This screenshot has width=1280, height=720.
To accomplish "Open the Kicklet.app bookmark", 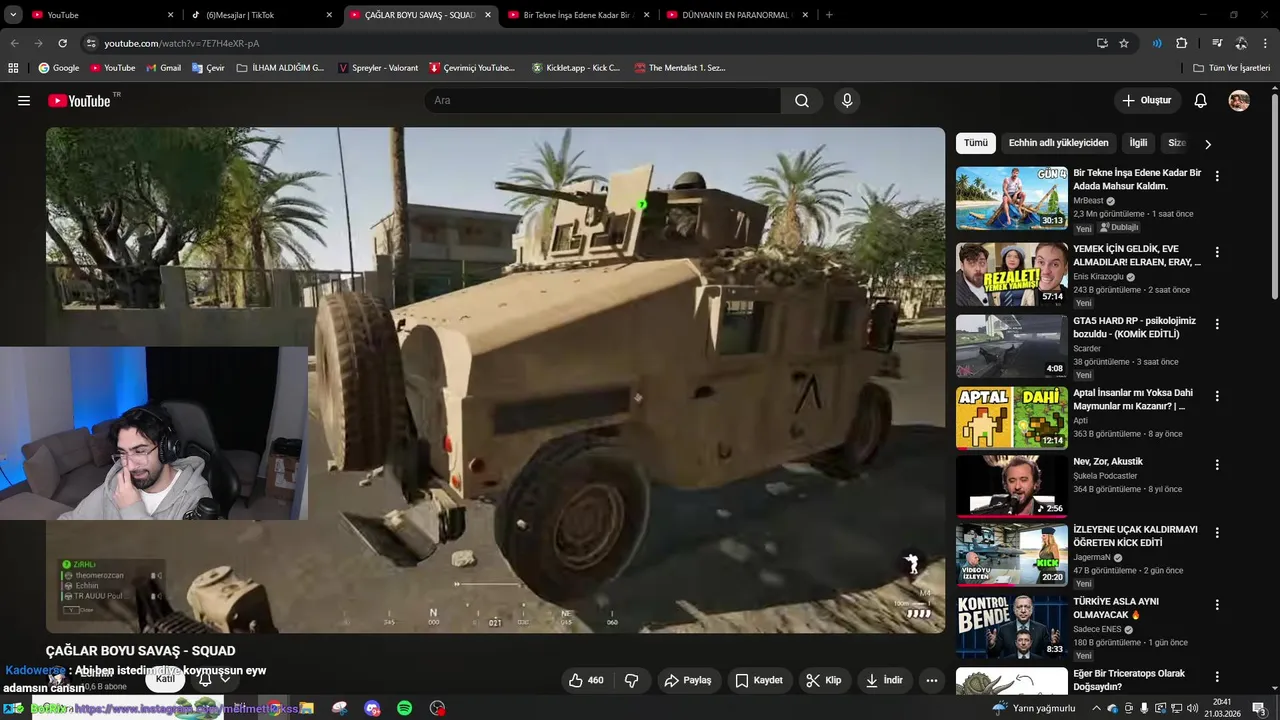I will tap(576, 68).
